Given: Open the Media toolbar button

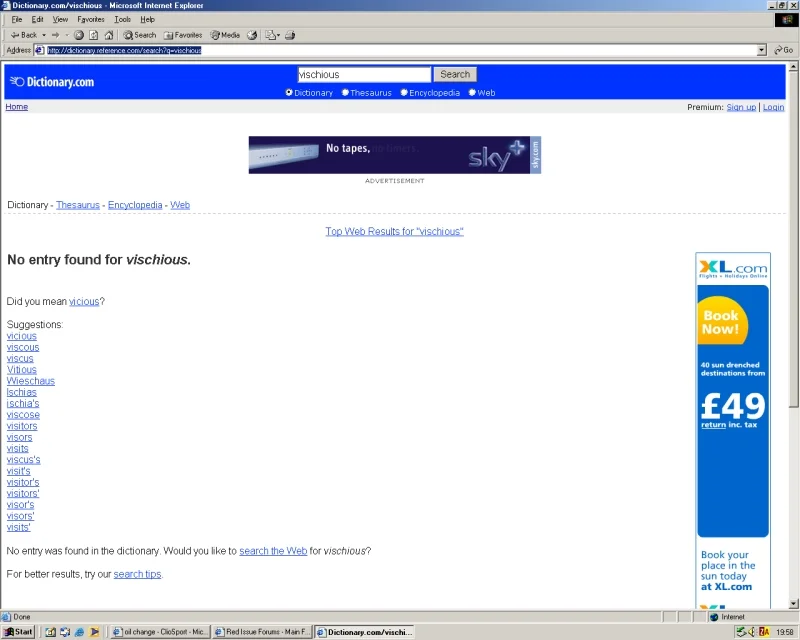Looking at the screenshot, I should (226, 35).
